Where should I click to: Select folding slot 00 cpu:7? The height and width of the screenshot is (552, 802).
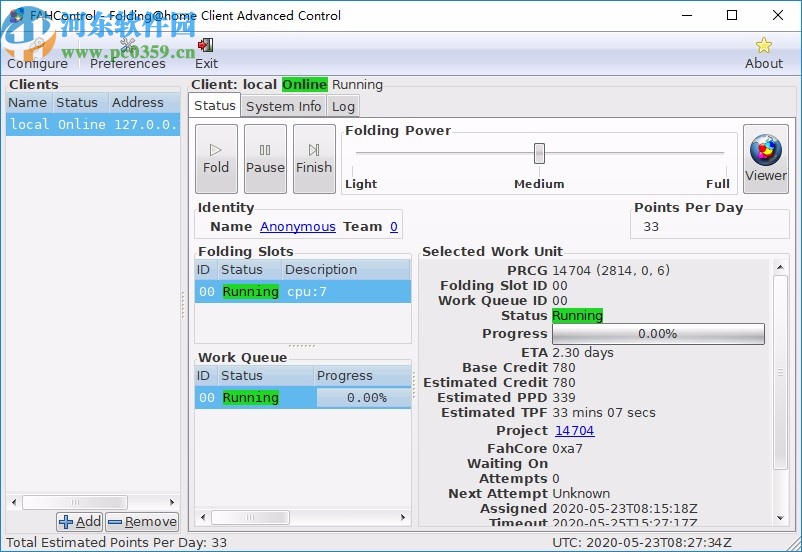coord(303,292)
